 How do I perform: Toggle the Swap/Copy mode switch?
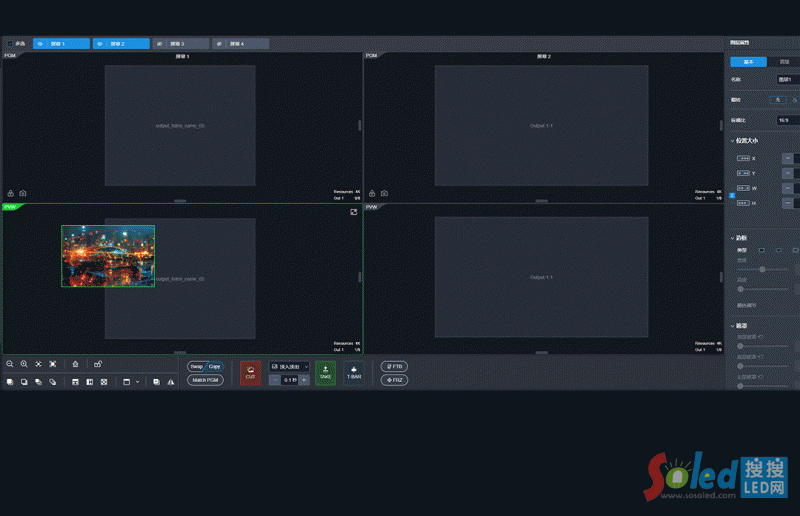click(206, 367)
